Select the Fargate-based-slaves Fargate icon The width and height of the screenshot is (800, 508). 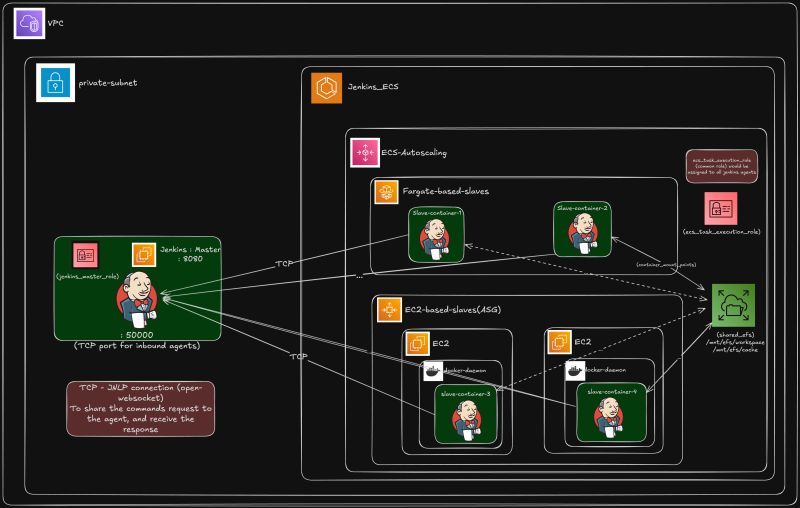(386, 192)
